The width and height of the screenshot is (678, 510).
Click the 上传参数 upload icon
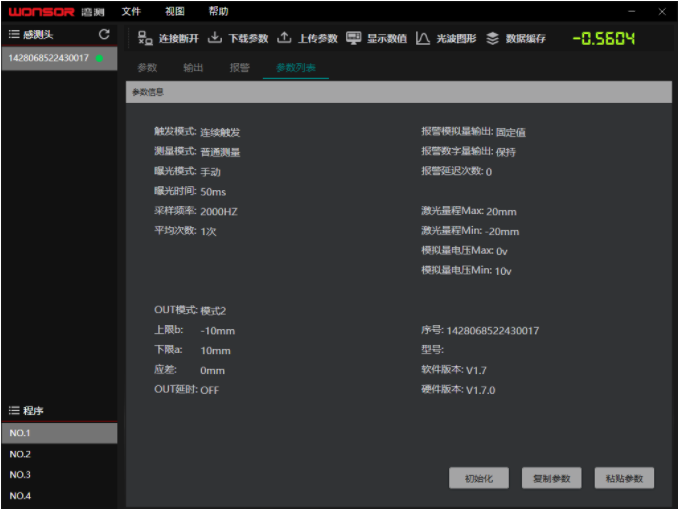coord(284,38)
